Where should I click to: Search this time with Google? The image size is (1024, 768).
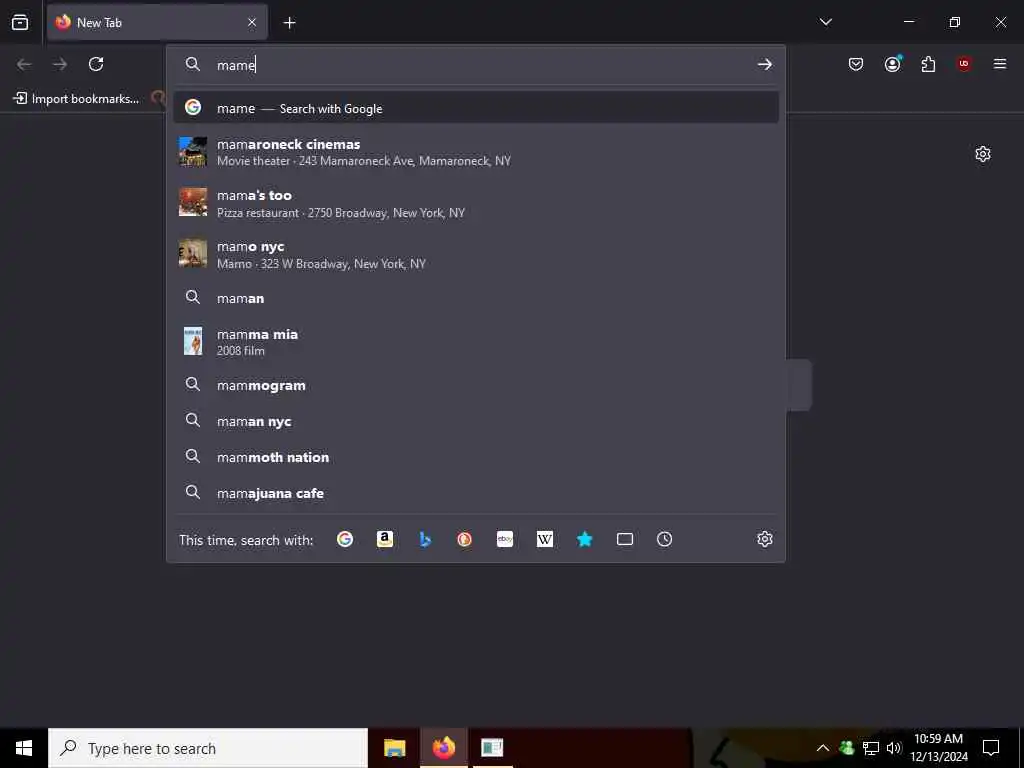click(x=345, y=539)
